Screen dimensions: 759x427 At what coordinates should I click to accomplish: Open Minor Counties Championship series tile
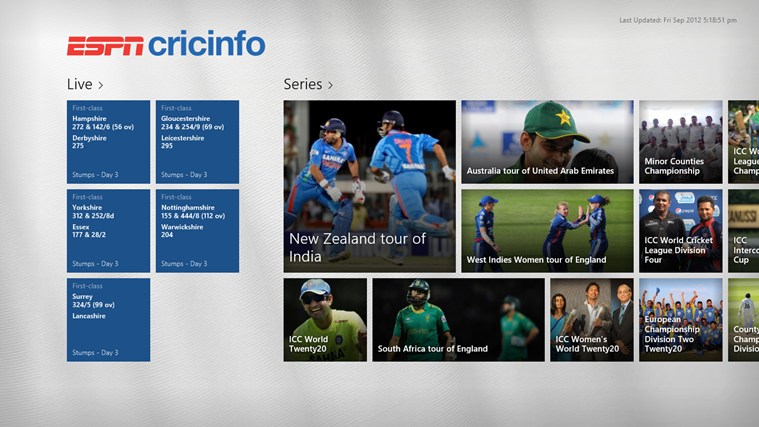[x=681, y=142]
